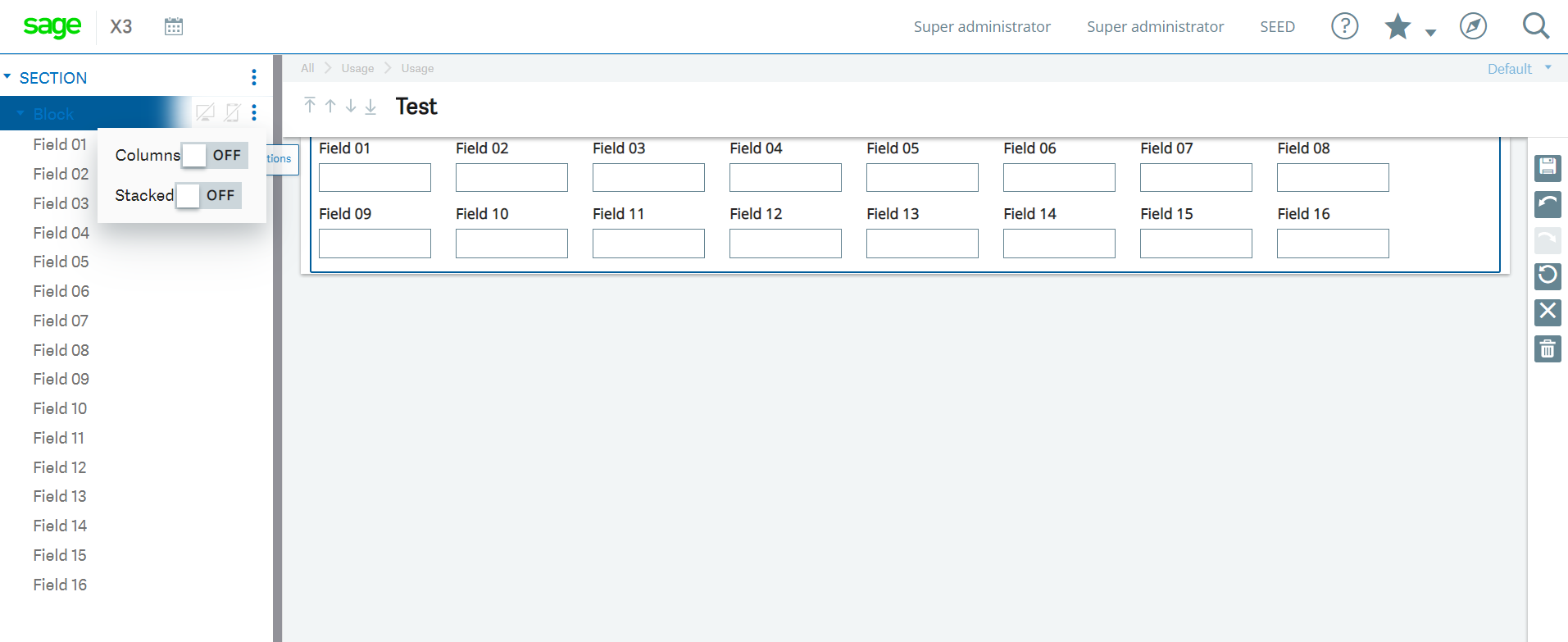Select Field 14 in the tree
1568x642 pixels.
pyautogui.click(x=60, y=526)
